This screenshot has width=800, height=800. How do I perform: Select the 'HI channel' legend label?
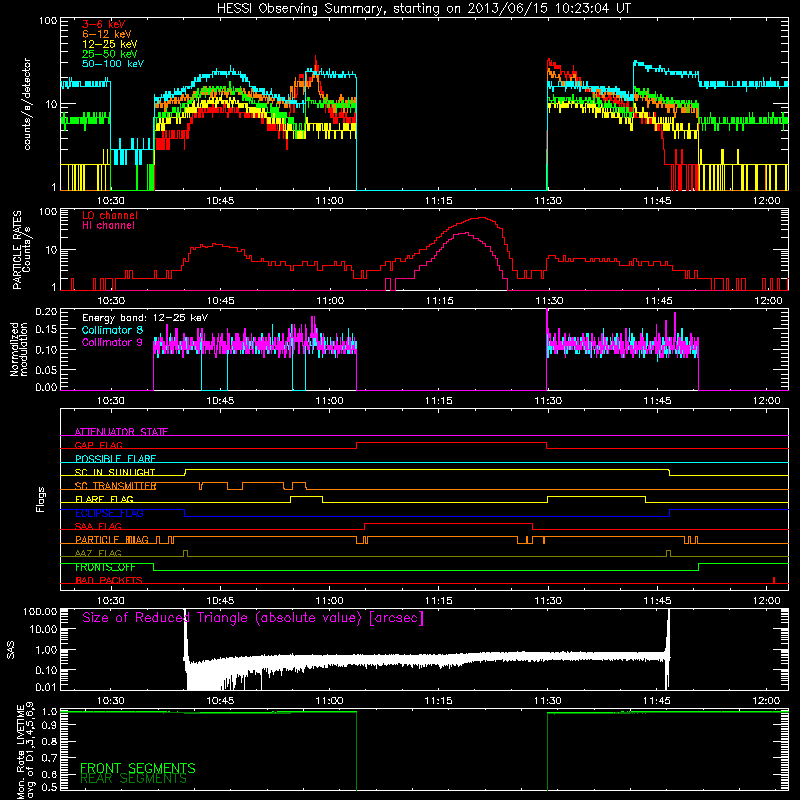pos(108,226)
